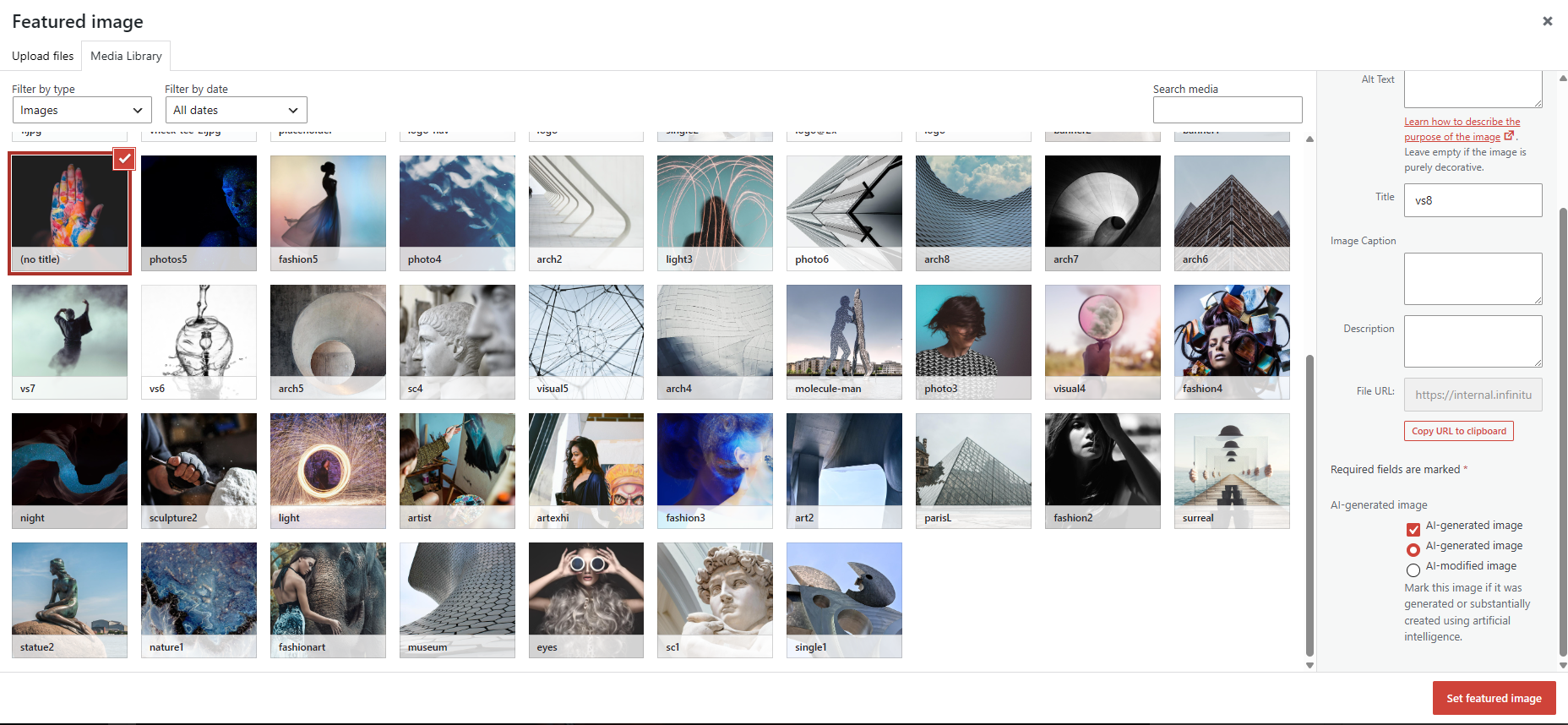1568x725 pixels.
Task: Pick the eyes binoculars image
Action: pyautogui.click(x=586, y=600)
